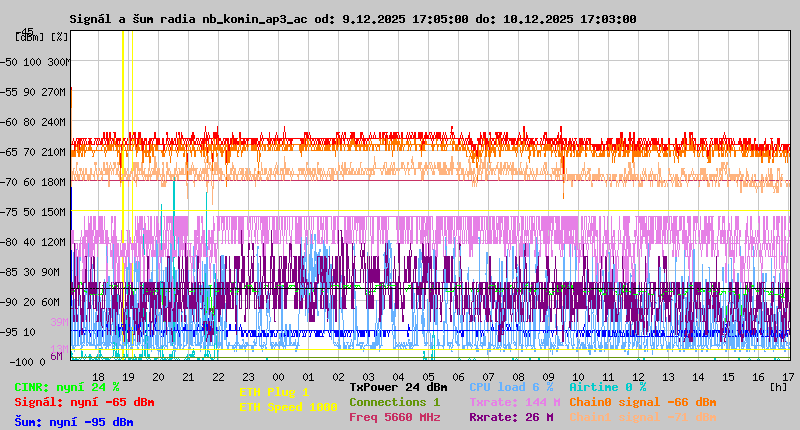Click the blue Šum legend entry
The image size is (800, 430).
(x=73, y=422)
